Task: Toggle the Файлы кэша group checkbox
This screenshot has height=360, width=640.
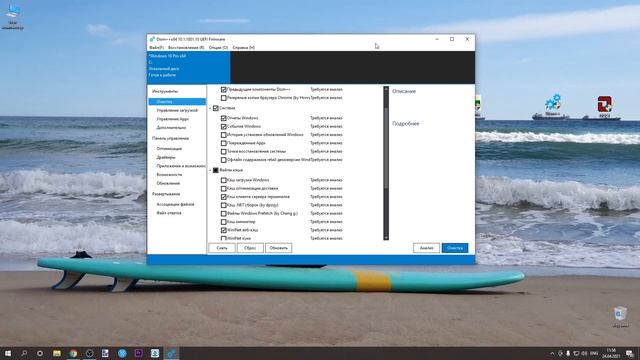Action: coord(216,170)
